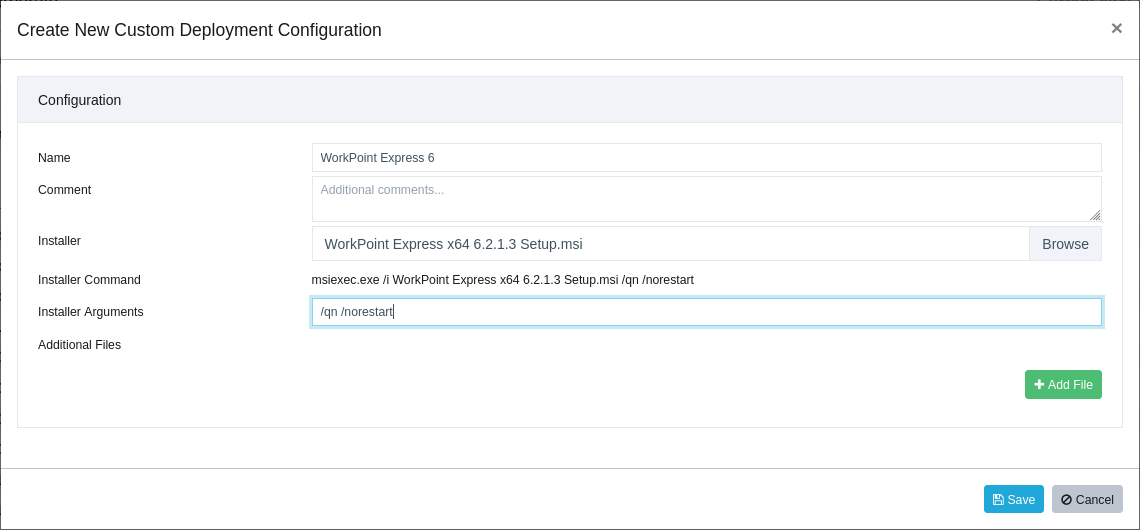Click the dialog title Create New Custom Deployment Configuration

coord(199,30)
